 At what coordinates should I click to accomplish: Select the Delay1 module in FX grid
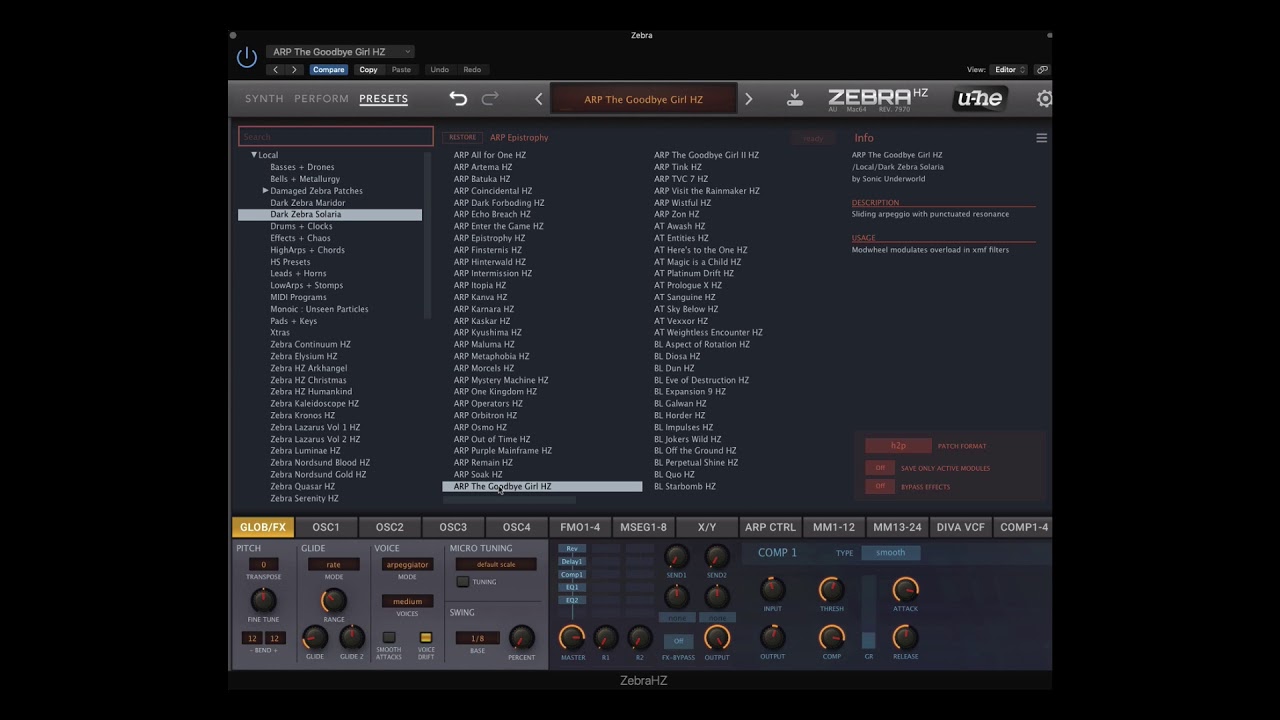[x=572, y=562]
